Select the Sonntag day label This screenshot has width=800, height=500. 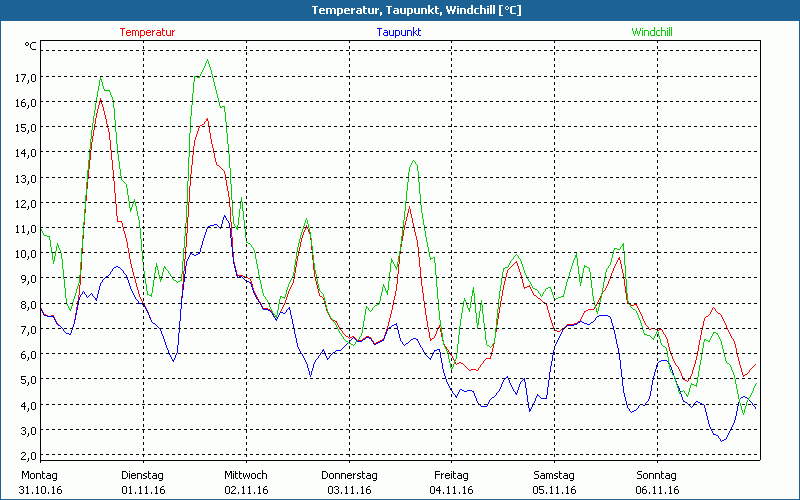[x=656, y=475]
